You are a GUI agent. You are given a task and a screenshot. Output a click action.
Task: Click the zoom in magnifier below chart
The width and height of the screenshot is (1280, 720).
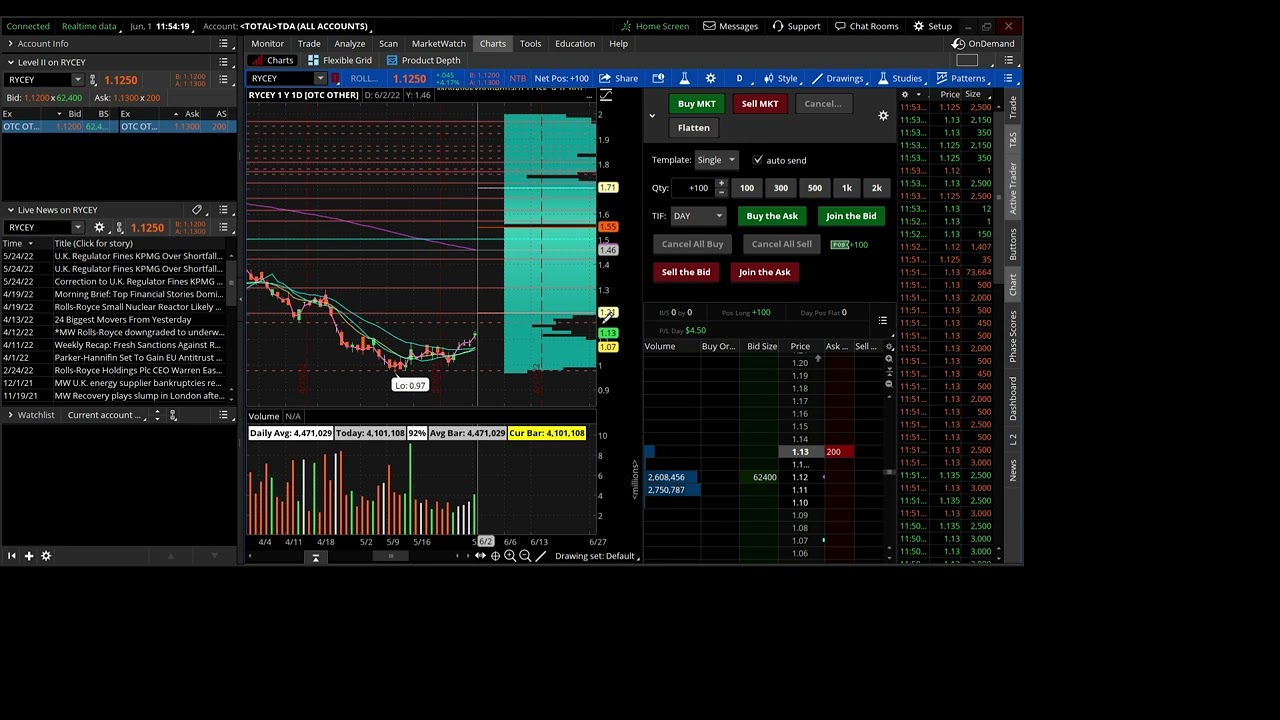pyautogui.click(x=510, y=556)
